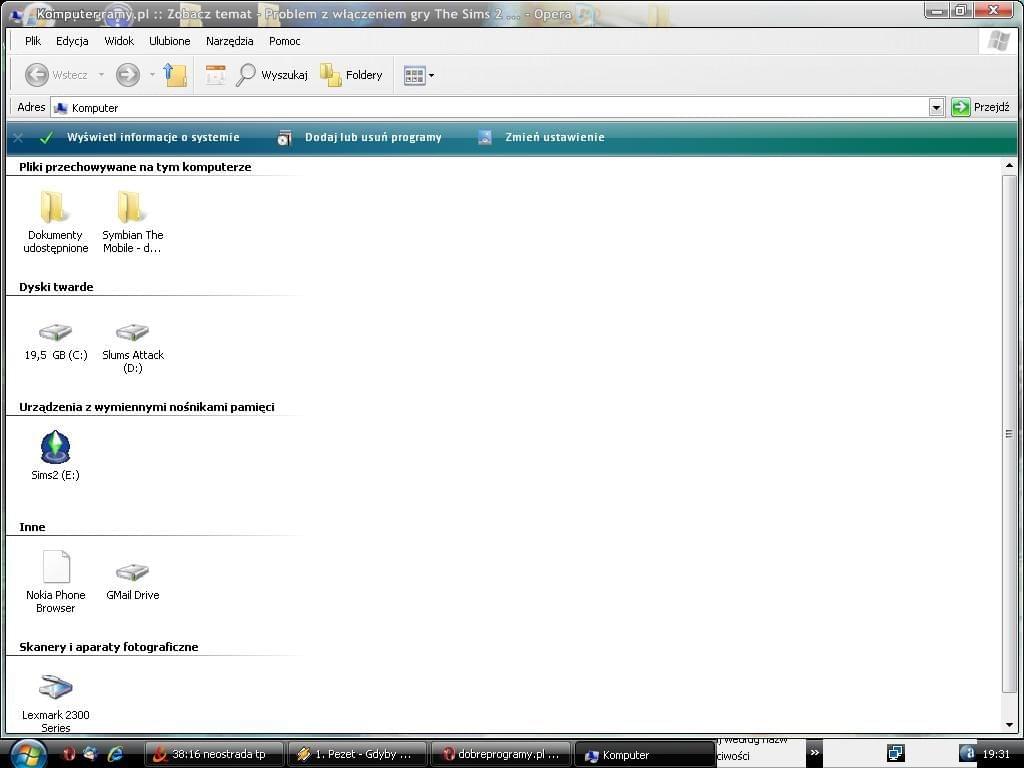
Task: Open Wyszukaj search
Action: [272, 75]
